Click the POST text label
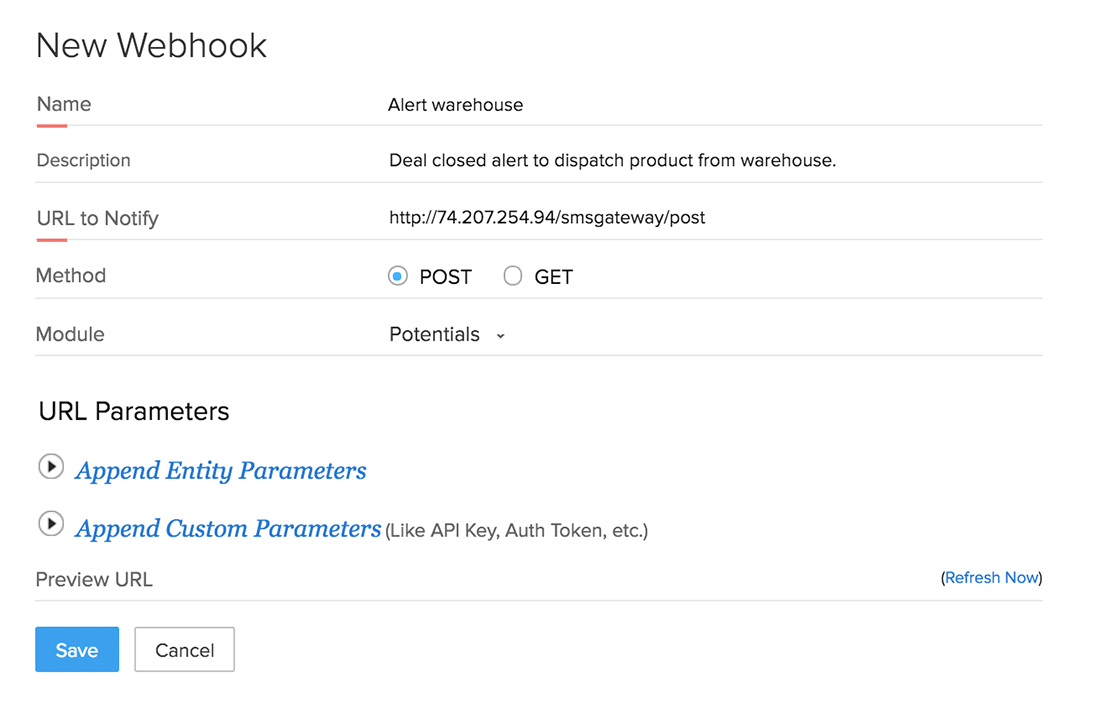 (x=445, y=278)
